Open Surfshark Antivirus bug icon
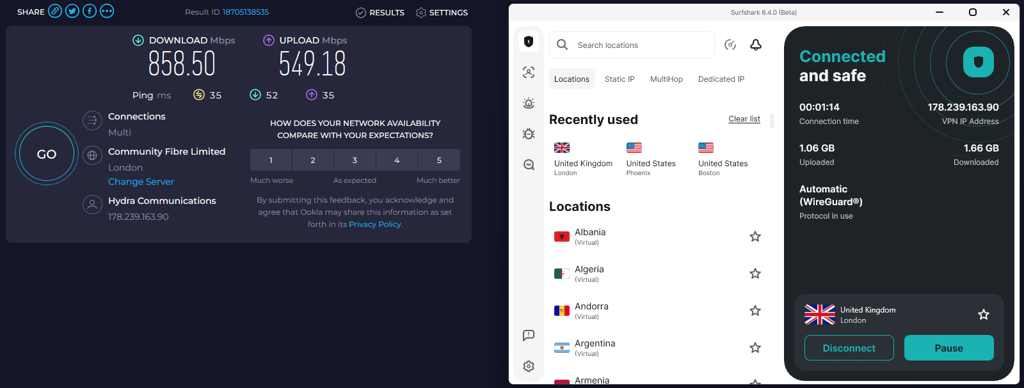The image size is (1024, 388). click(528, 134)
